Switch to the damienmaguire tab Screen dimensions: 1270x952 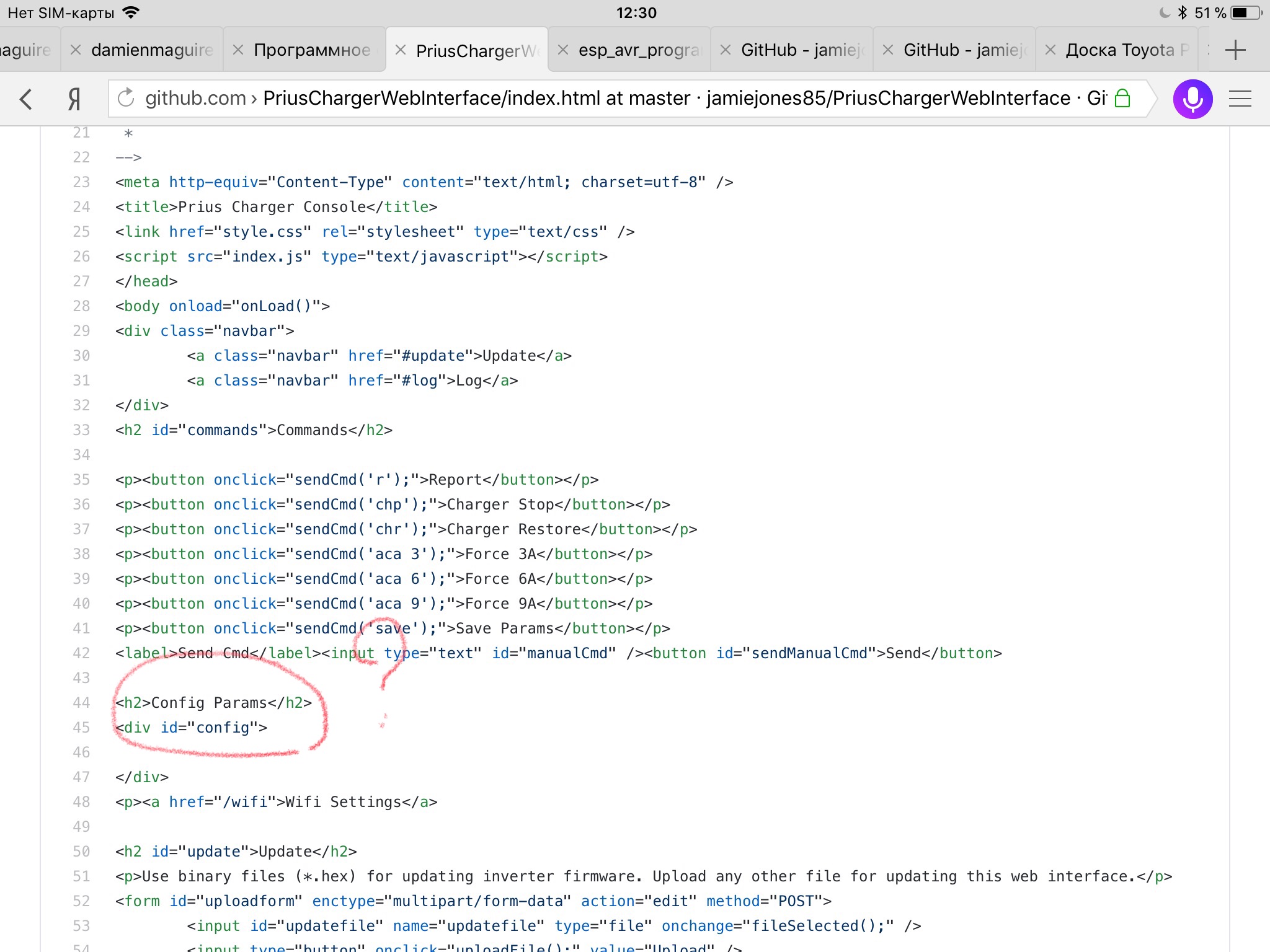point(152,50)
